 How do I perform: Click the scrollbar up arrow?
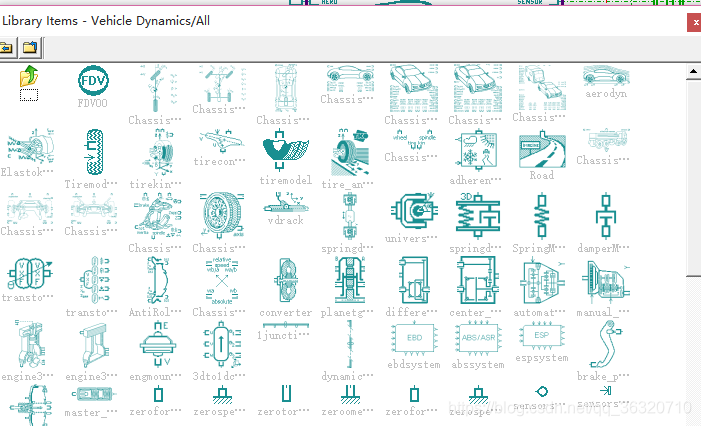coord(693,71)
